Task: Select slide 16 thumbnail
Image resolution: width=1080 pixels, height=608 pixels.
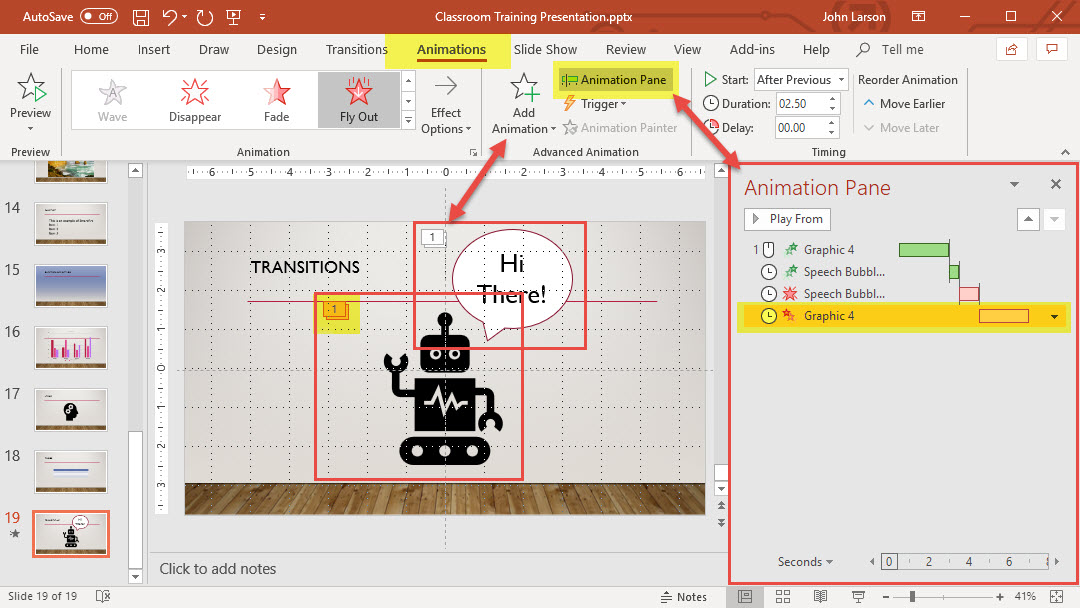Action: pos(70,347)
